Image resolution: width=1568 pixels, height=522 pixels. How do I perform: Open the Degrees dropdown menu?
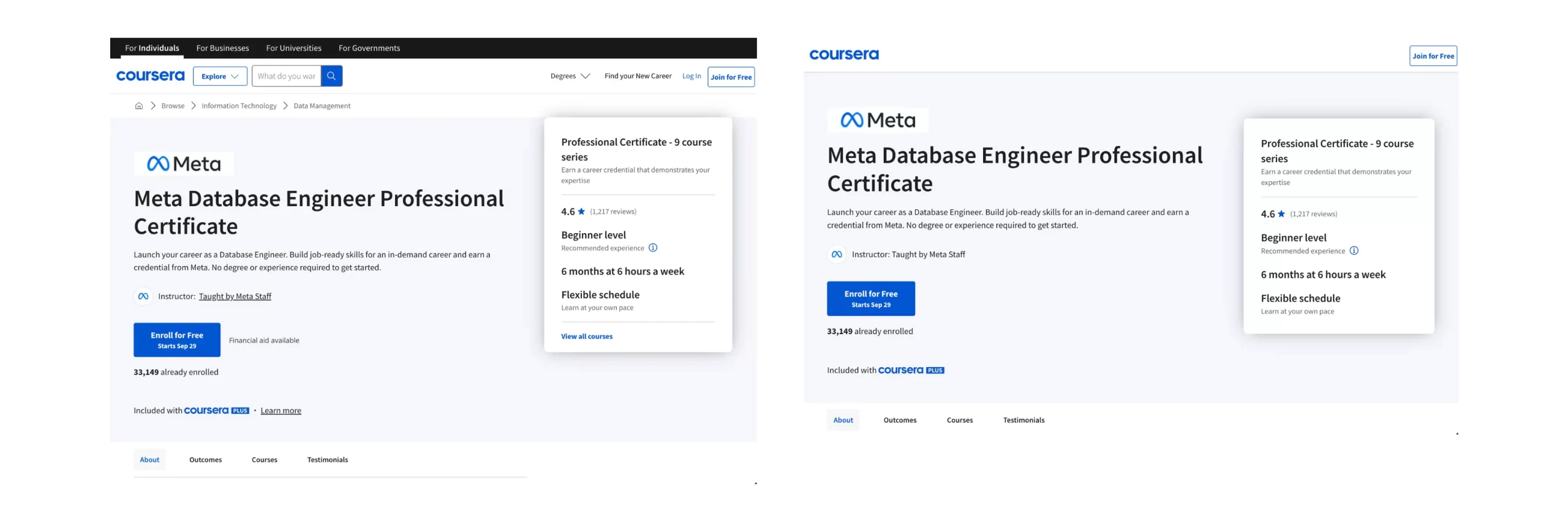(x=570, y=76)
